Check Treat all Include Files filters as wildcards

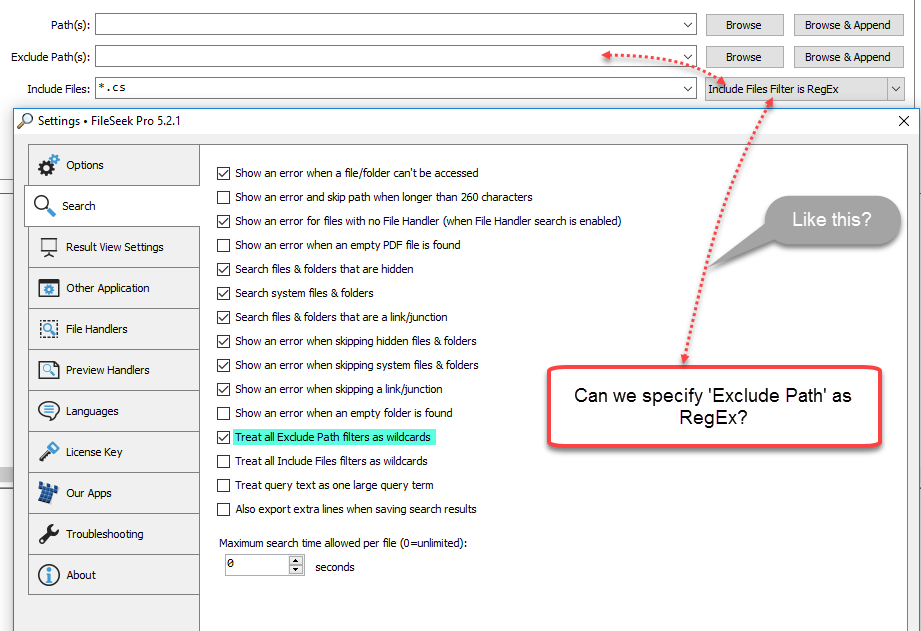pos(224,461)
